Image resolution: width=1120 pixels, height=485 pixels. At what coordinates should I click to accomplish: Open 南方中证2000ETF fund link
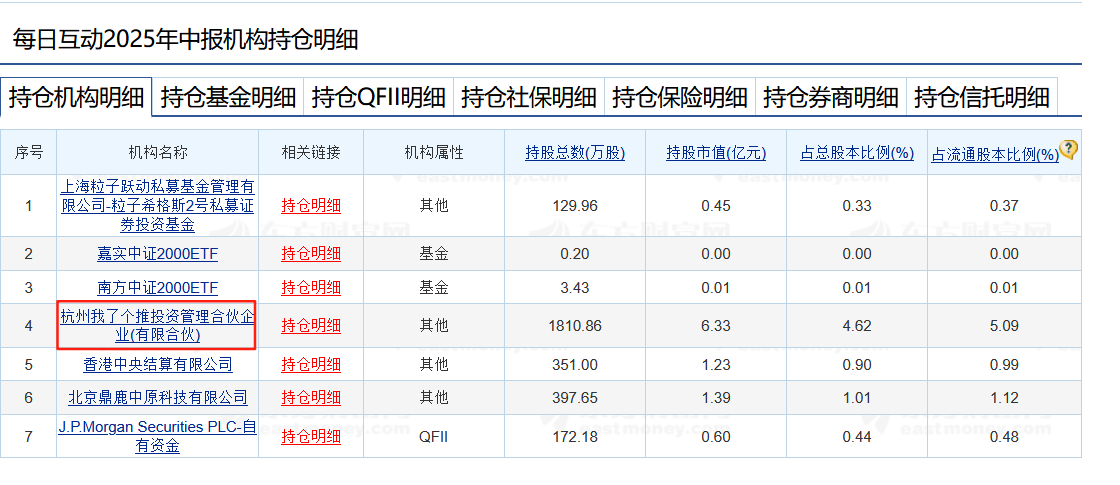[x=158, y=288]
